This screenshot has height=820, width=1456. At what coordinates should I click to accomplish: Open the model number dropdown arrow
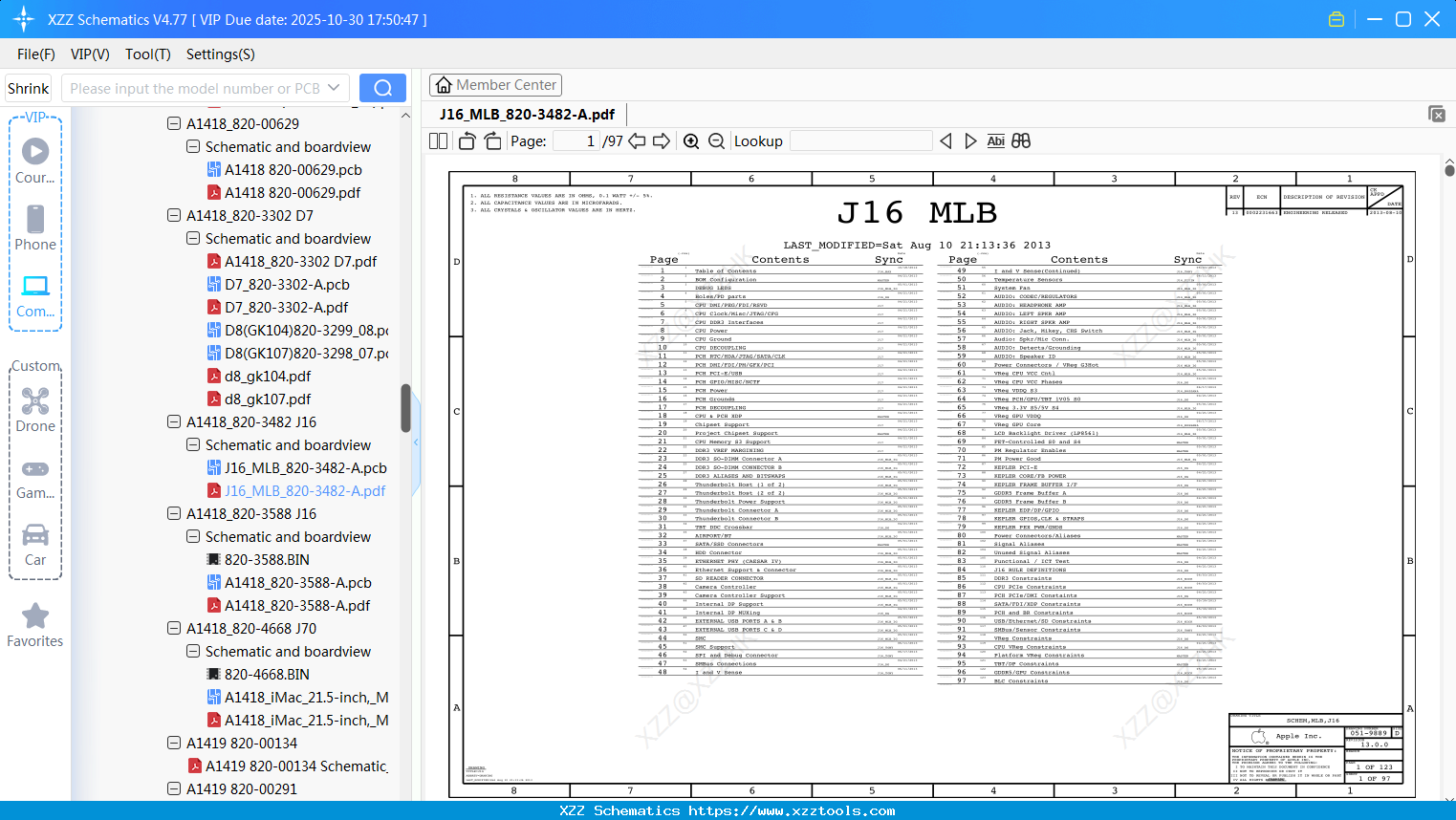point(334,88)
